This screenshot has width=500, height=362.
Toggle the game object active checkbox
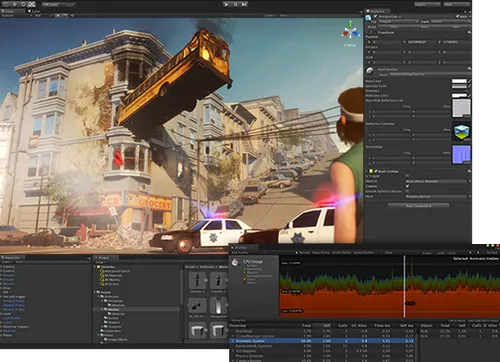(x=375, y=16)
